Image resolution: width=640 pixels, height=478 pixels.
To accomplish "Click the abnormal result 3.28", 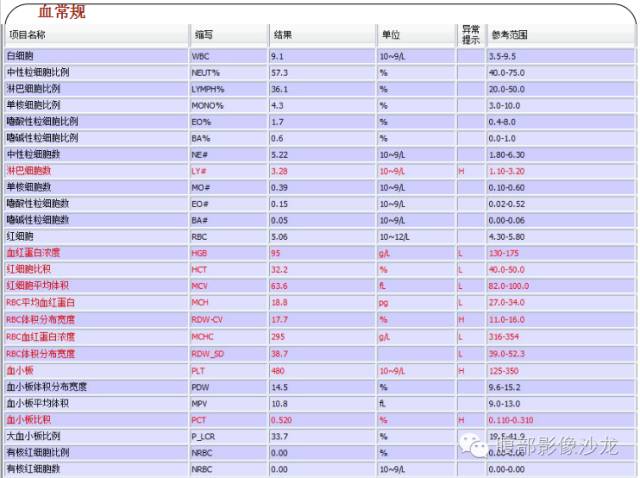I will click(x=280, y=171).
